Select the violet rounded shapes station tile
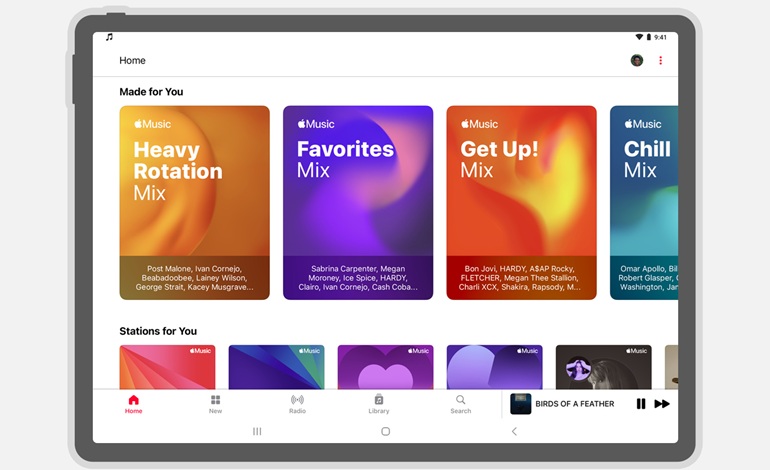Viewport: 770px width, 470px height. click(495, 367)
